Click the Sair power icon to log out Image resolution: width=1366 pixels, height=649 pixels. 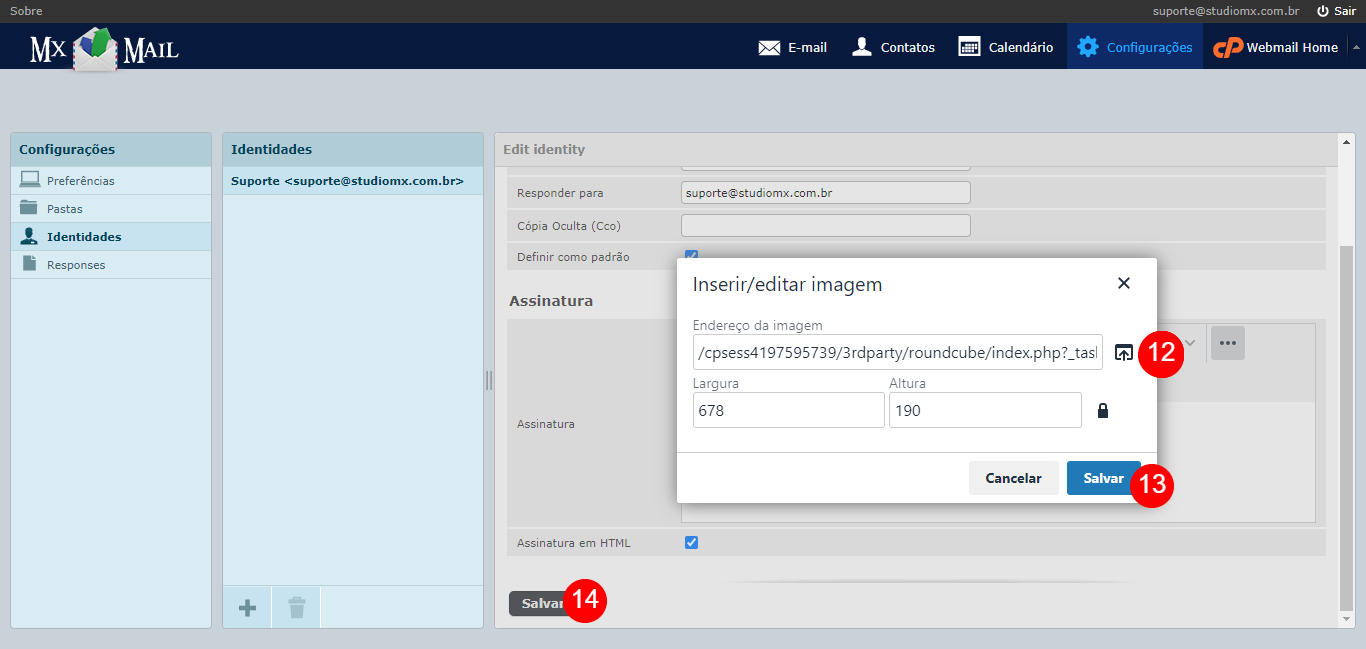tap(1322, 10)
